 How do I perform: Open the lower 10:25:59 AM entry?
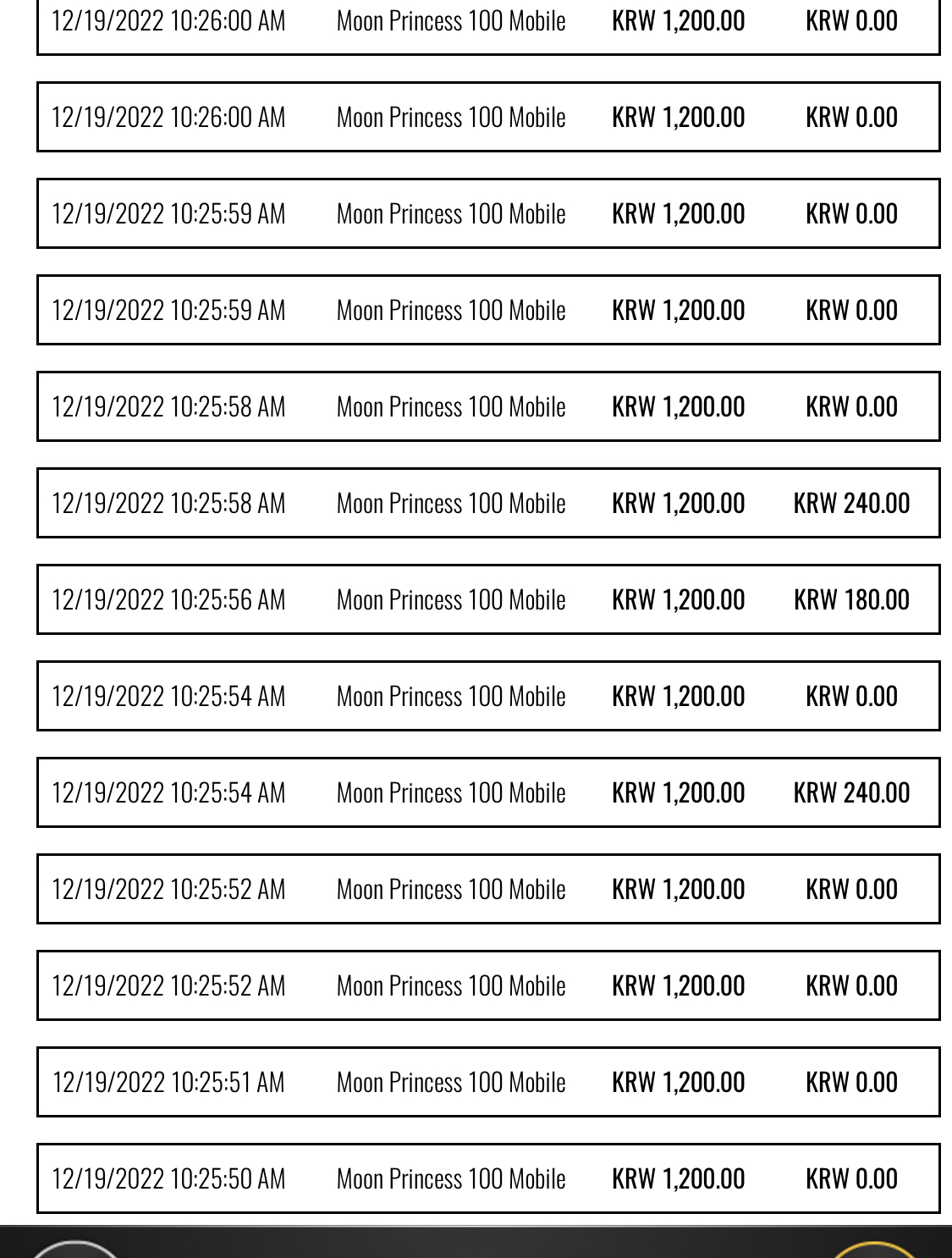(488, 310)
